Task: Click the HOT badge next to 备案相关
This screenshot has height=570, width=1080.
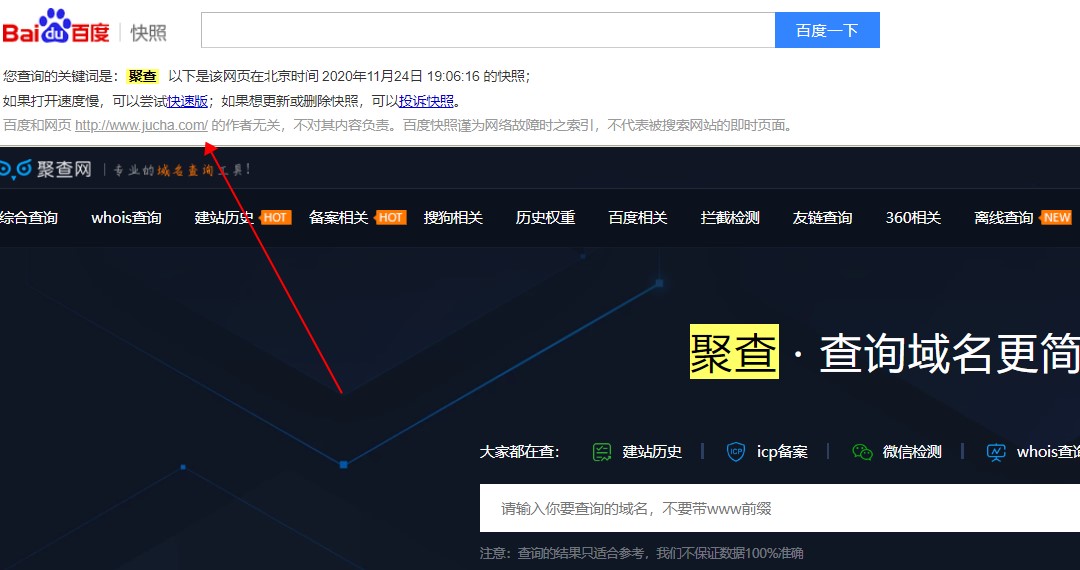Action: tap(391, 218)
